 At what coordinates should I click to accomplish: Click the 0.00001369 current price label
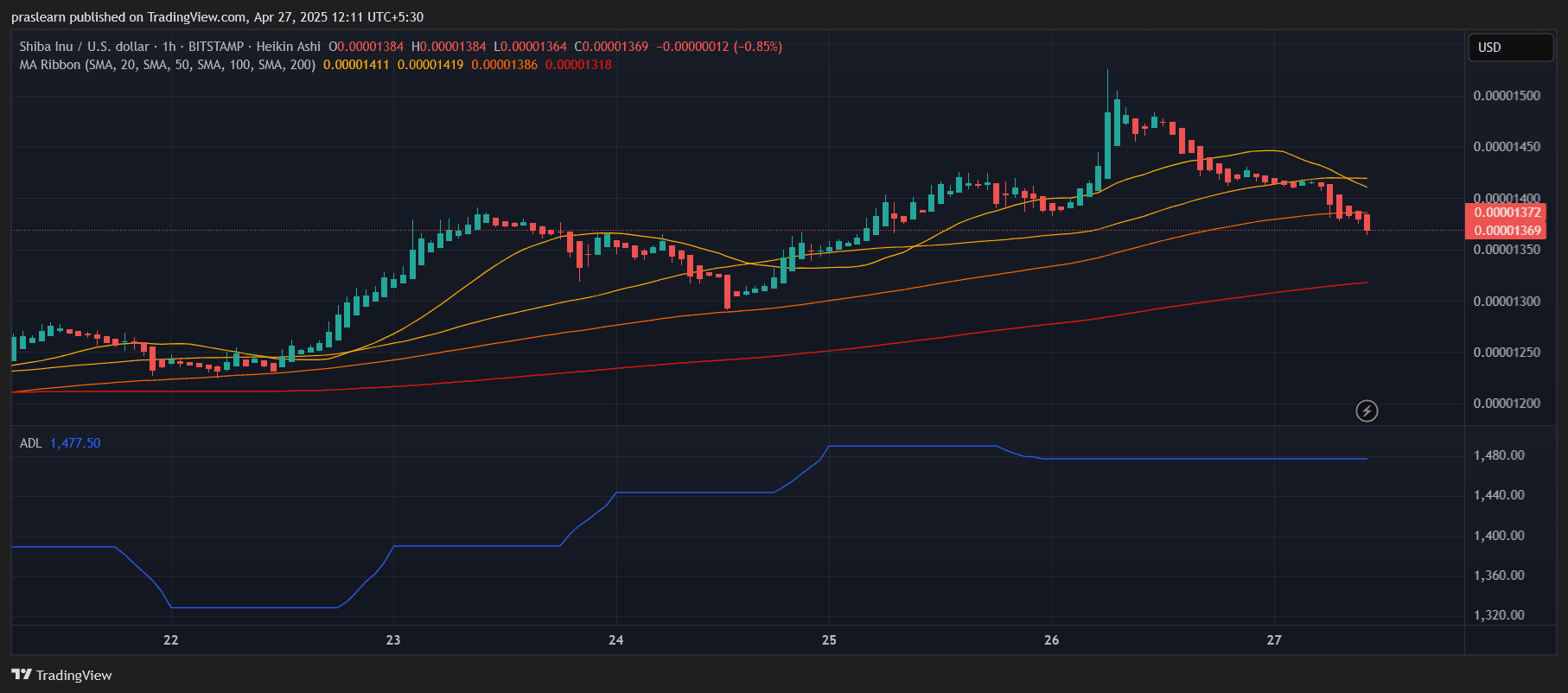pyautogui.click(x=1507, y=231)
